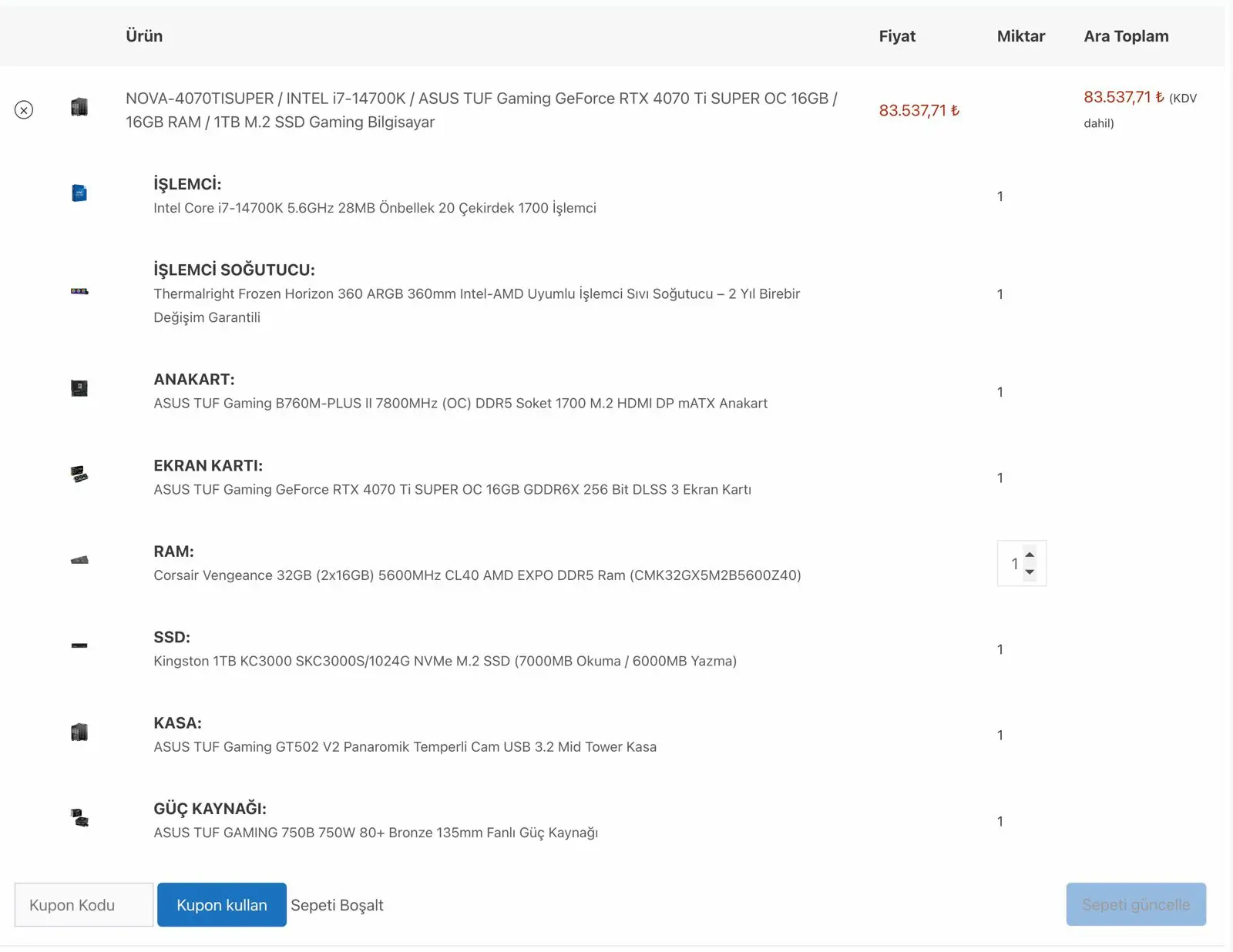The height and width of the screenshot is (952, 1233).
Task: Select the Corsair Vengeance 32GB description
Action: (x=477, y=575)
